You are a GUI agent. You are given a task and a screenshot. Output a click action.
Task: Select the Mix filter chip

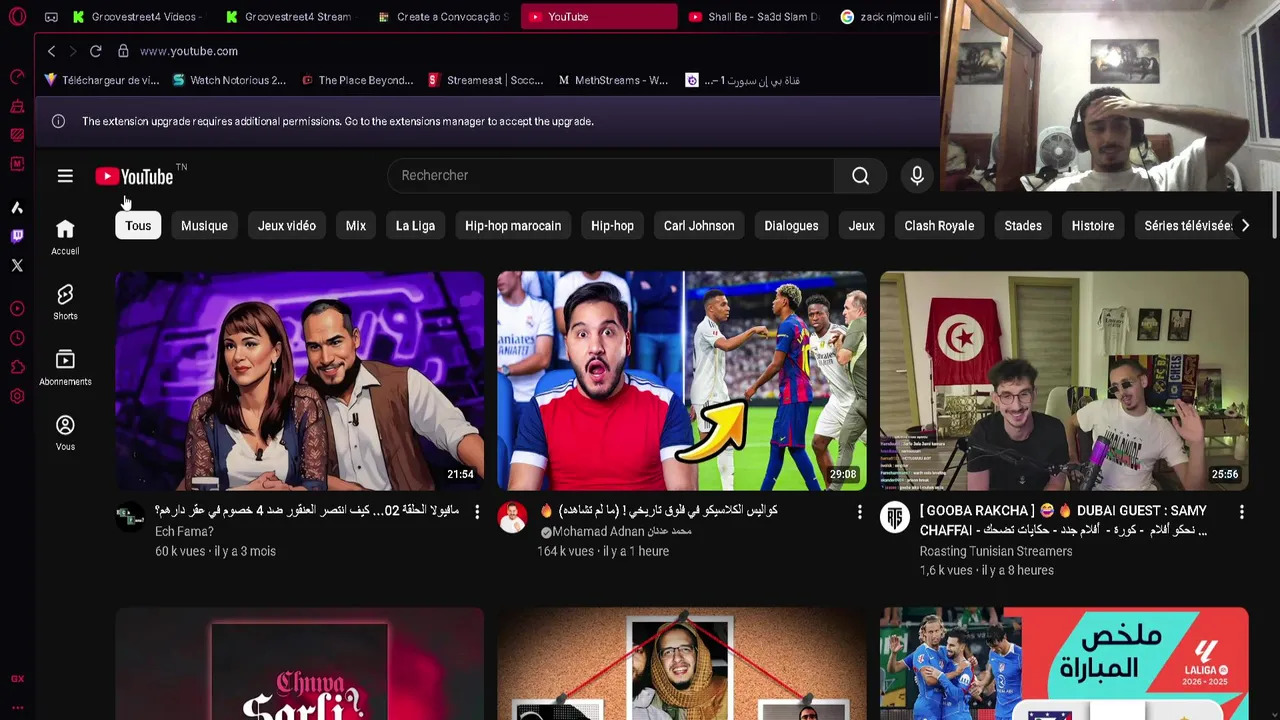356,226
